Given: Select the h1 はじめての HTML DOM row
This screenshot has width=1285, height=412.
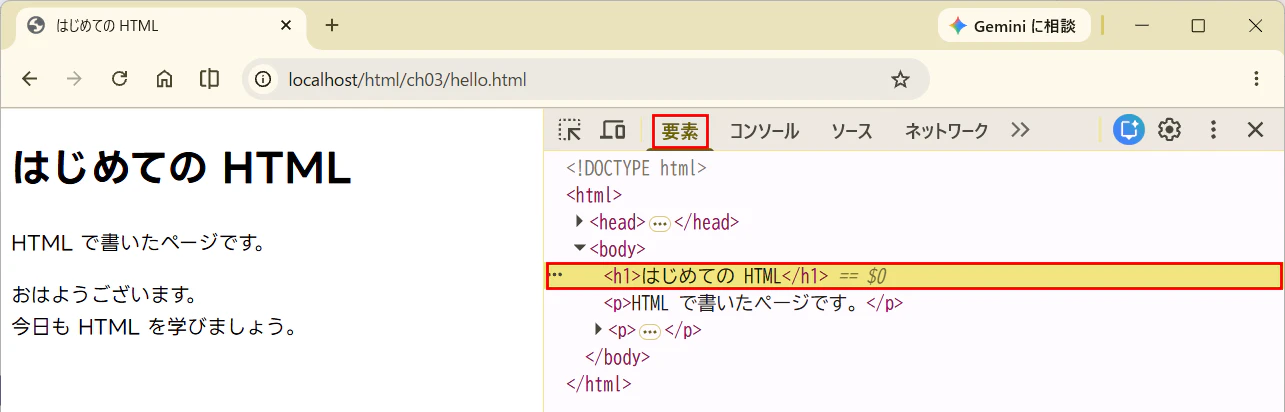Looking at the screenshot, I should pos(914,276).
